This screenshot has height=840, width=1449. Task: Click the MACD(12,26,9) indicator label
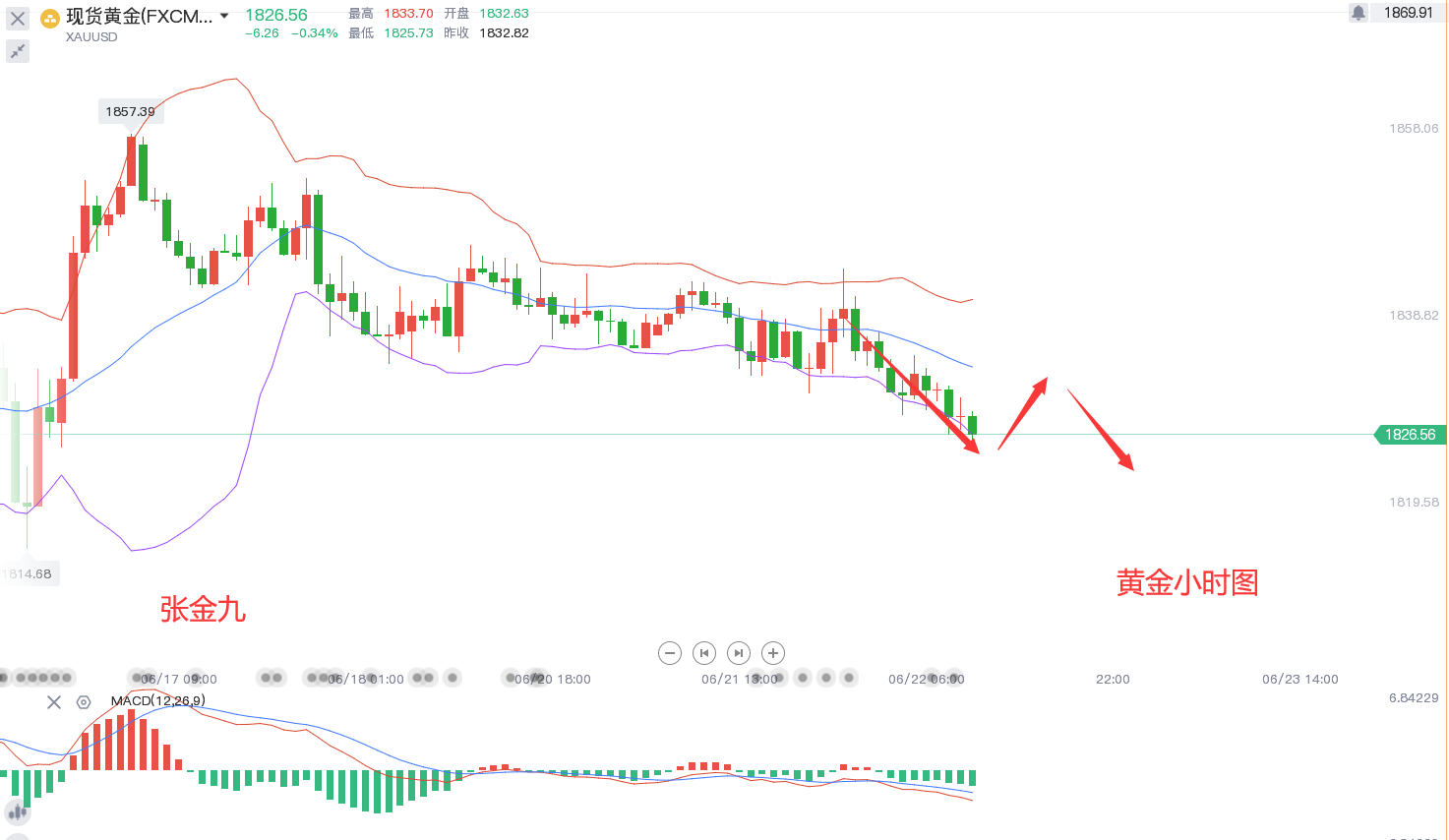158,701
